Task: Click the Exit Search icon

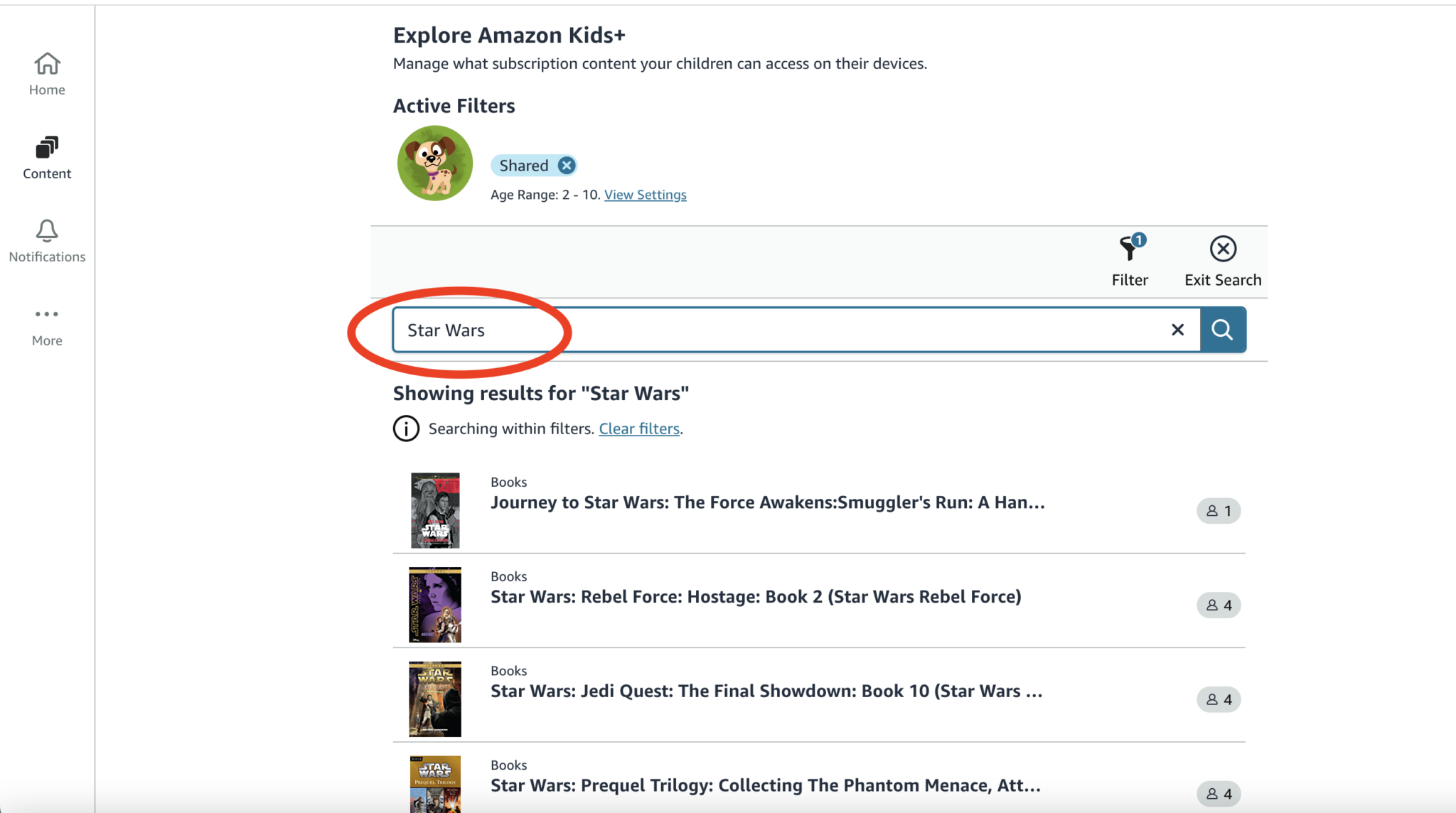Action: 1222,249
